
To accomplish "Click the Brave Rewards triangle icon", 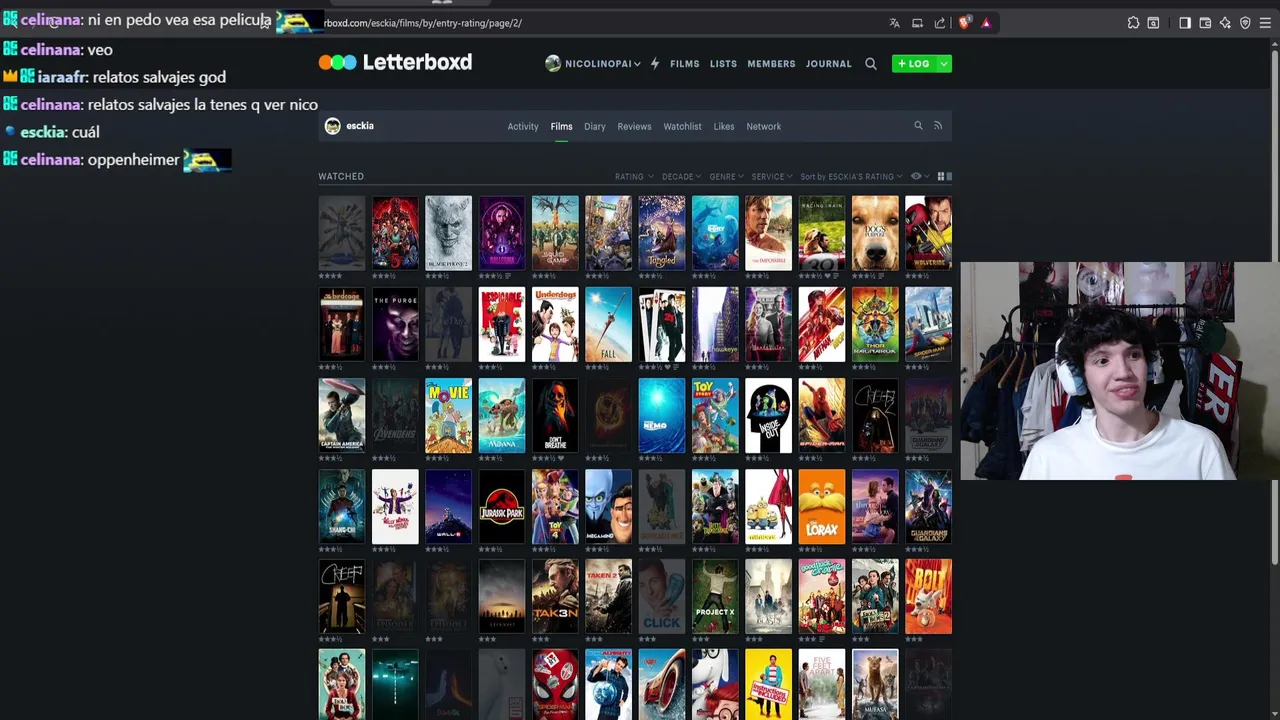I will tap(986, 23).
